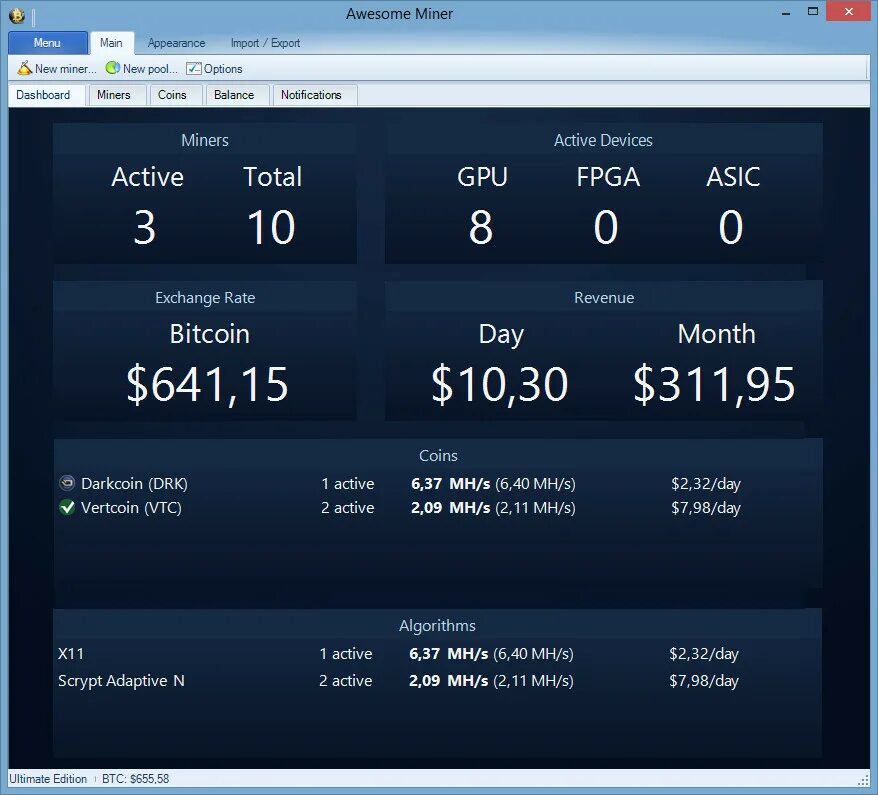Select the X11 algorithm row
The width and height of the screenshot is (878, 795).
pyautogui.click(x=71, y=653)
